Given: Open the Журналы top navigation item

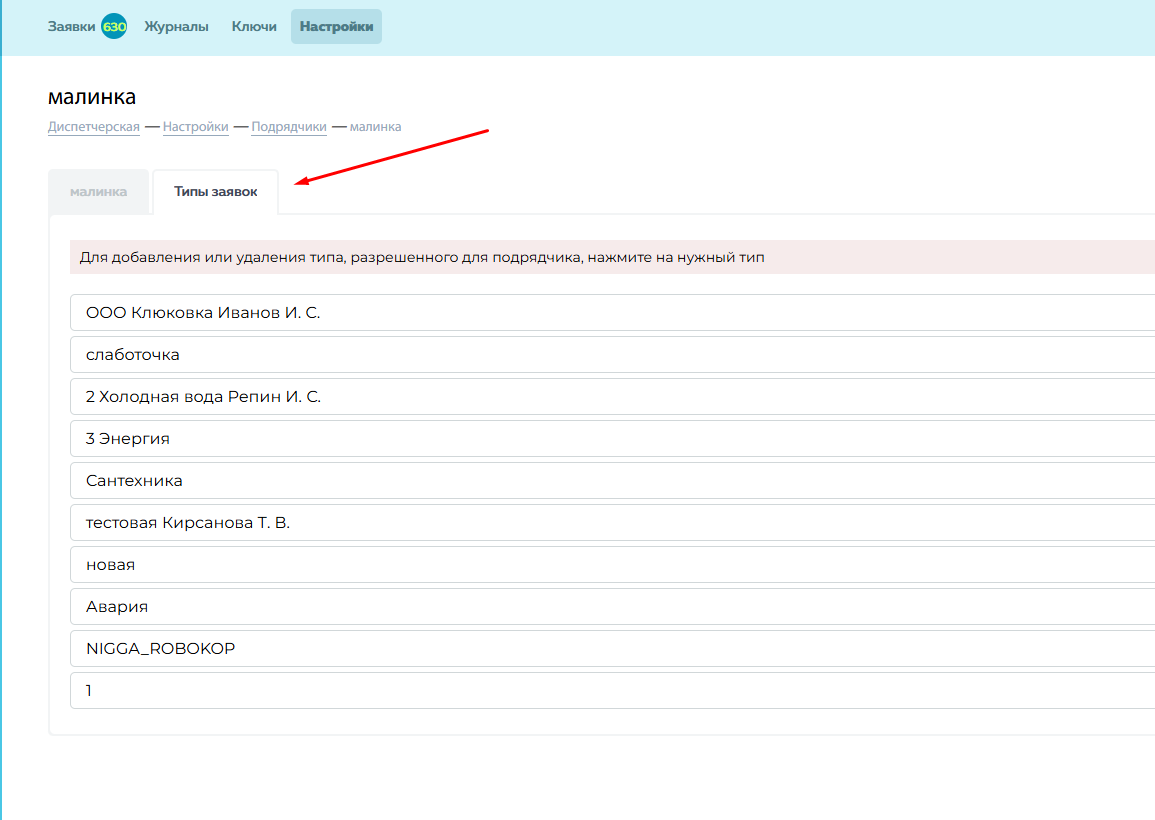Looking at the screenshot, I should pos(176,27).
